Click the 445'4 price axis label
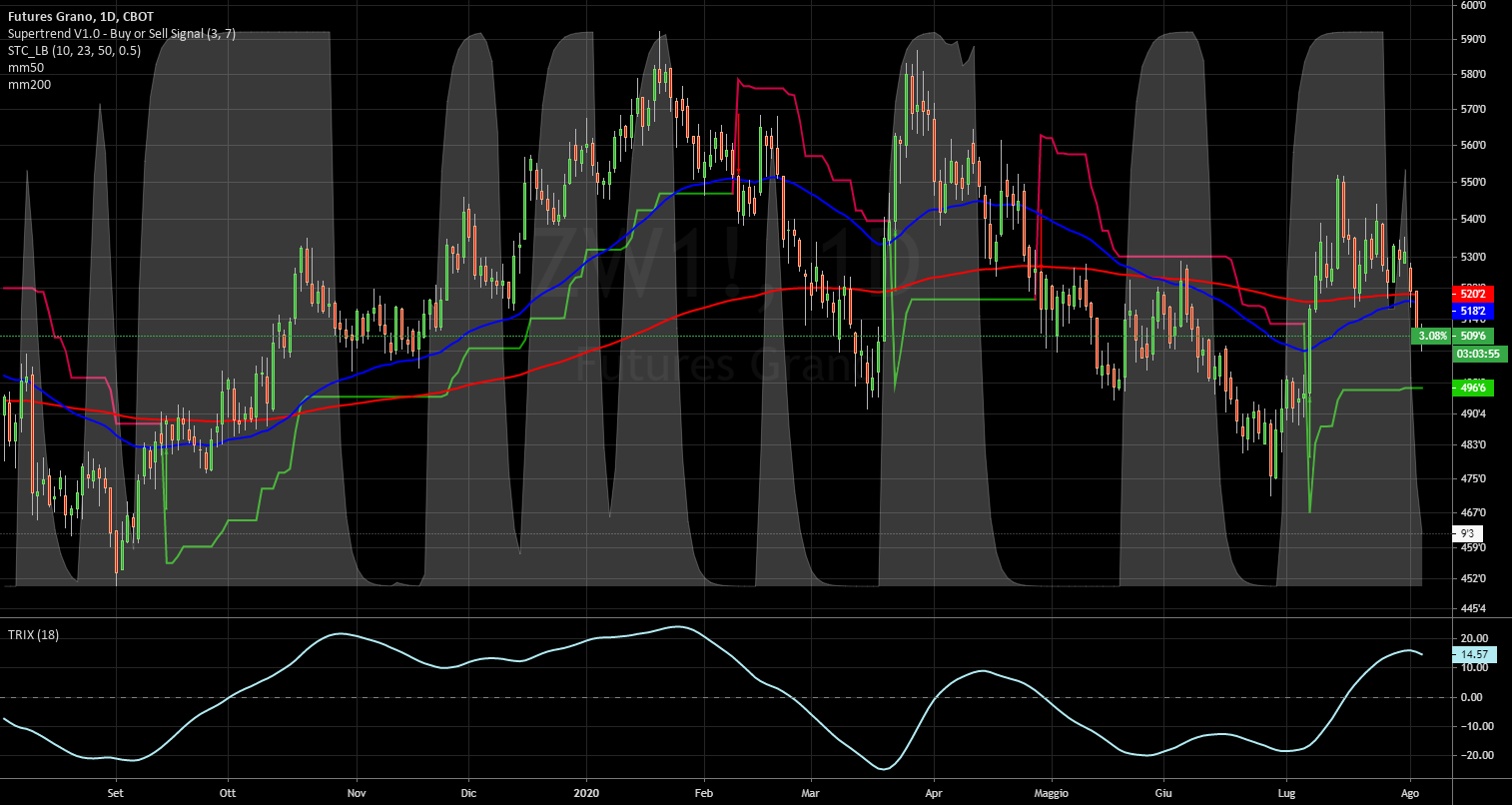The width and height of the screenshot is (1512, 805). [1473, 608]
